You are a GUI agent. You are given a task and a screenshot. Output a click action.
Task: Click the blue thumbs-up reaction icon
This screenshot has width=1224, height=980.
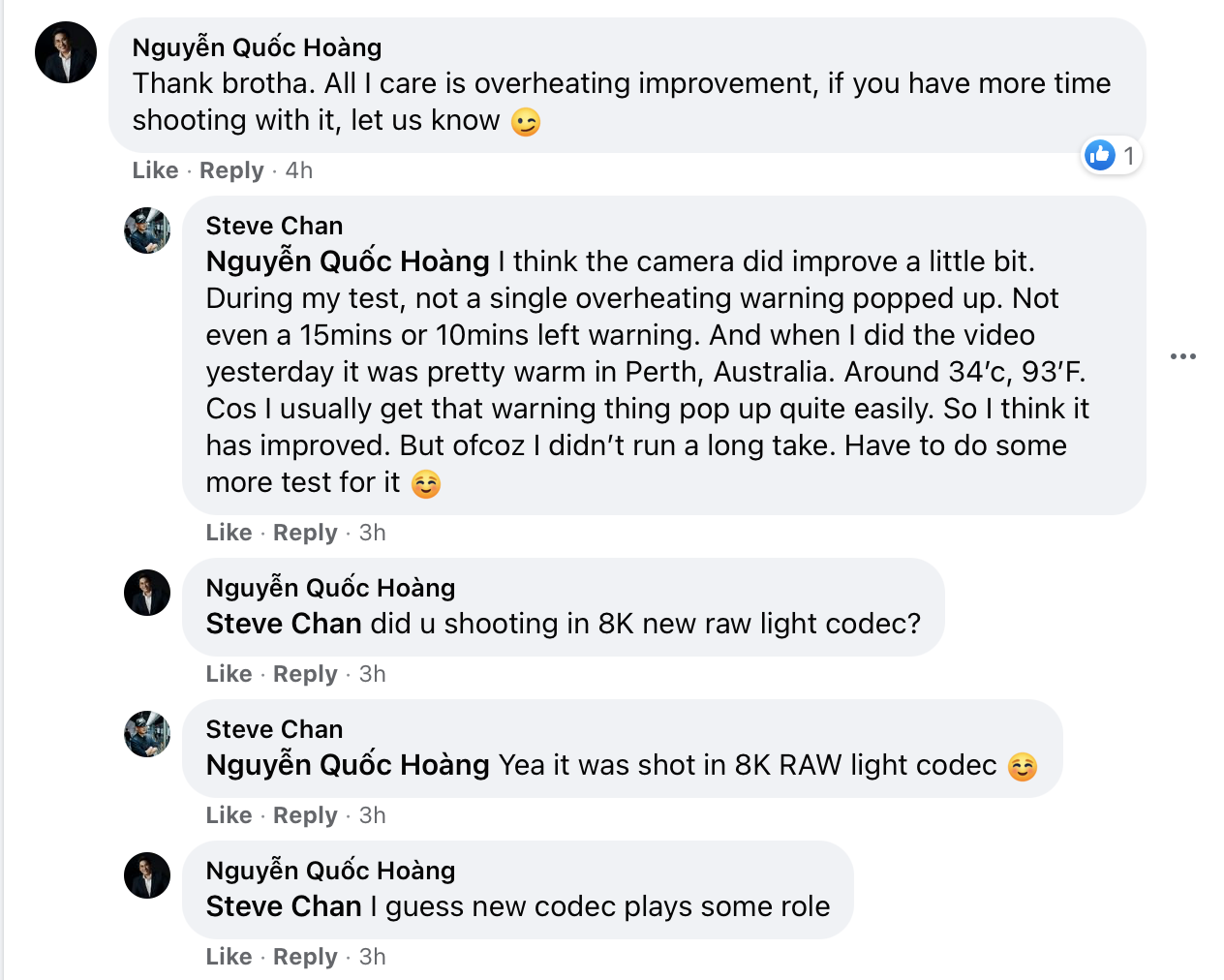tap(1100, 155)
